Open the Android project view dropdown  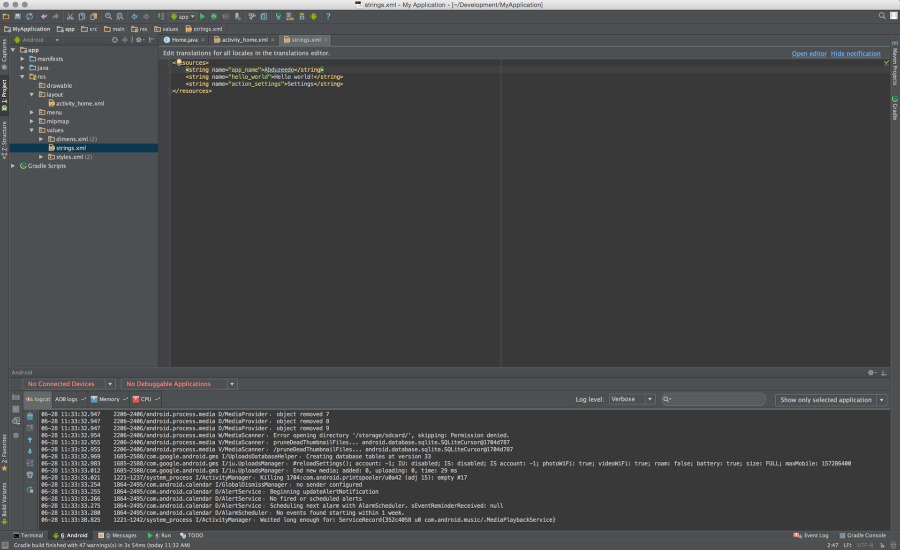coord(36,40)
